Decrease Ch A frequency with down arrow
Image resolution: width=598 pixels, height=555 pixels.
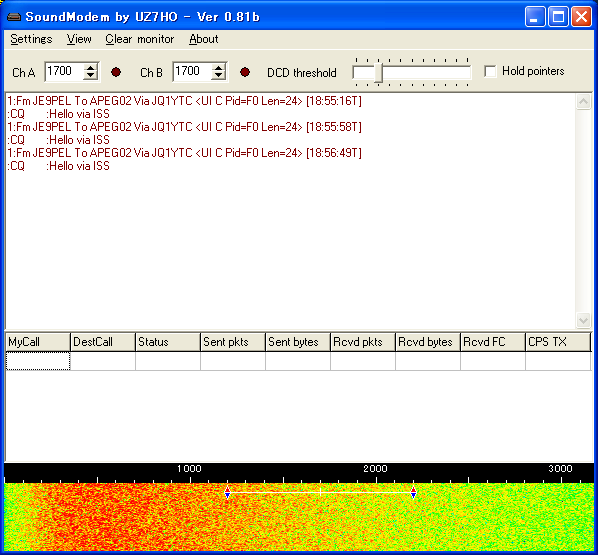90,76
